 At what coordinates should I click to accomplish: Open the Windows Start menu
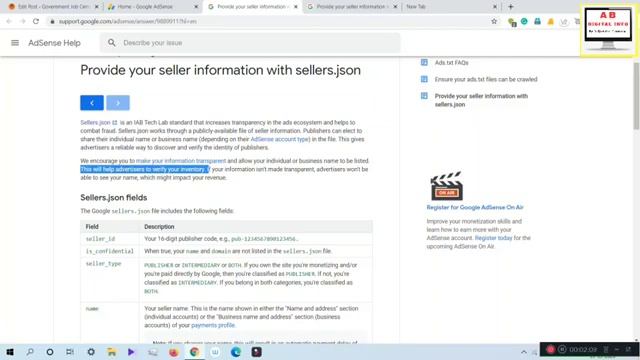point(10,352)
